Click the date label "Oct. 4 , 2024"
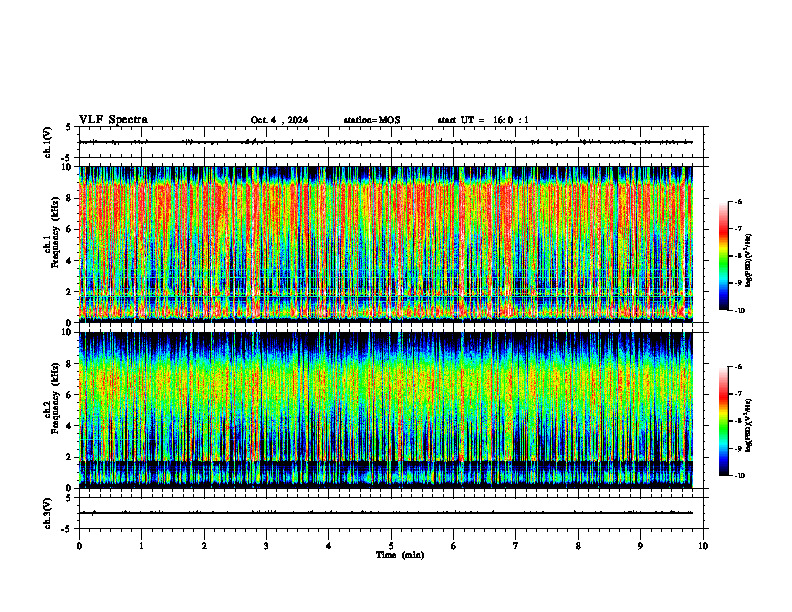The image size is (792, 612). [279, 120]
